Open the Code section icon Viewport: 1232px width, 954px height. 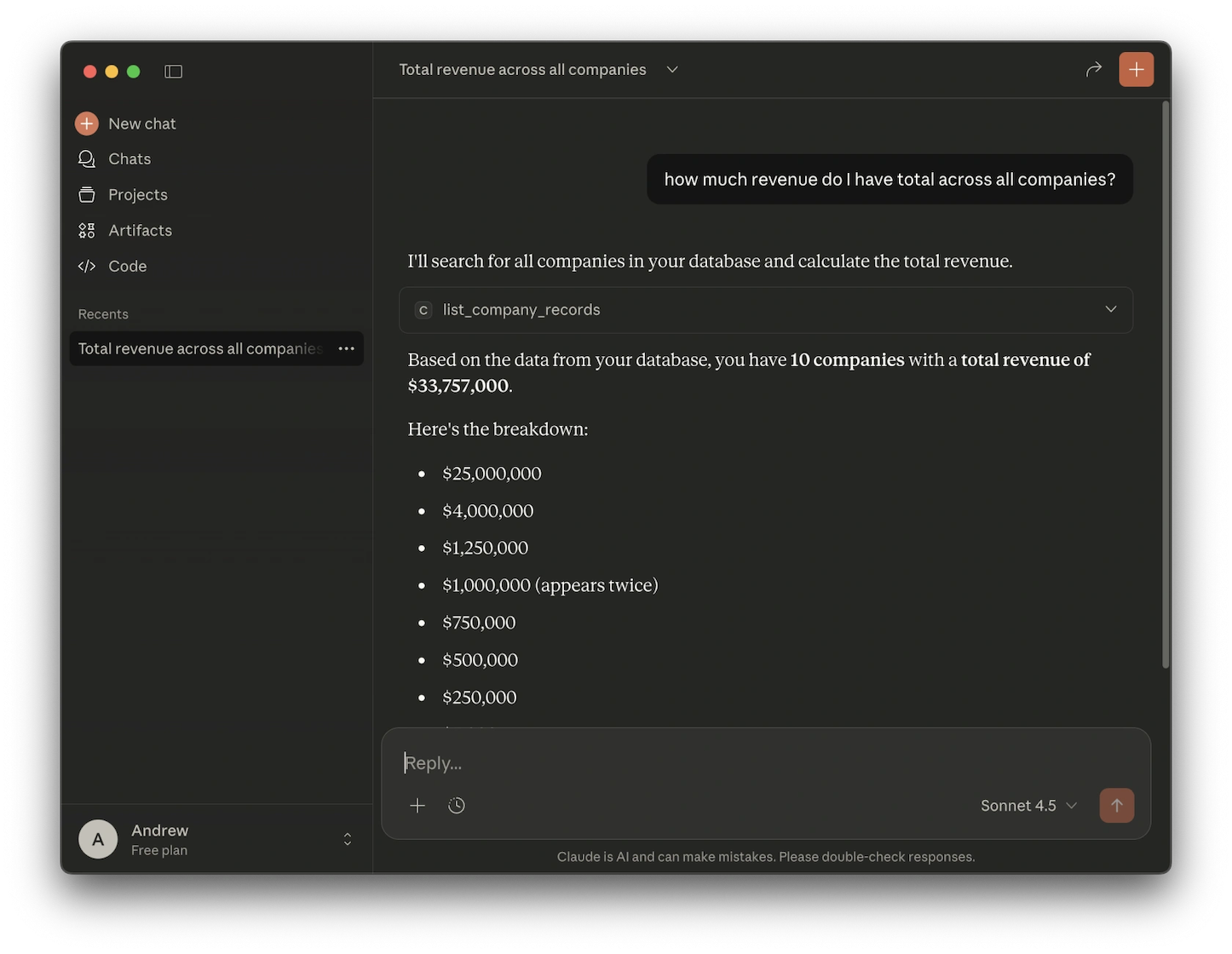point(87,267)
